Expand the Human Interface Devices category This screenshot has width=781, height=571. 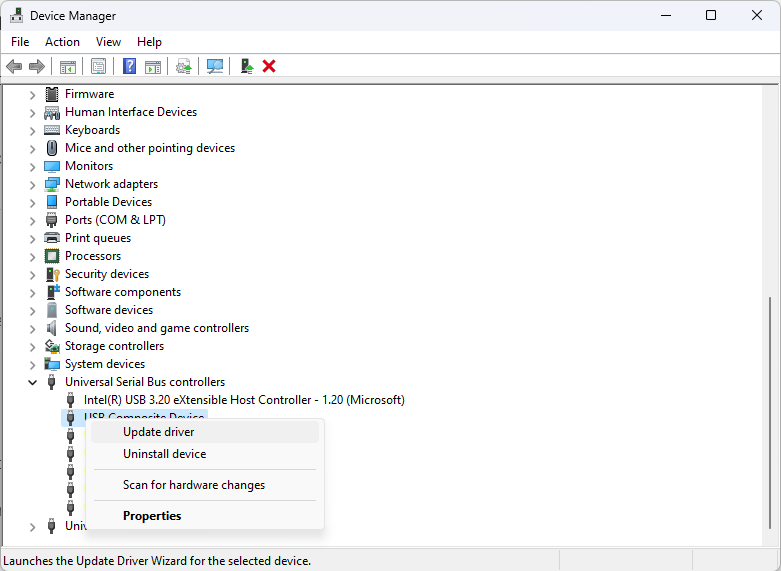pyautogui.click(x=32, y=113)
